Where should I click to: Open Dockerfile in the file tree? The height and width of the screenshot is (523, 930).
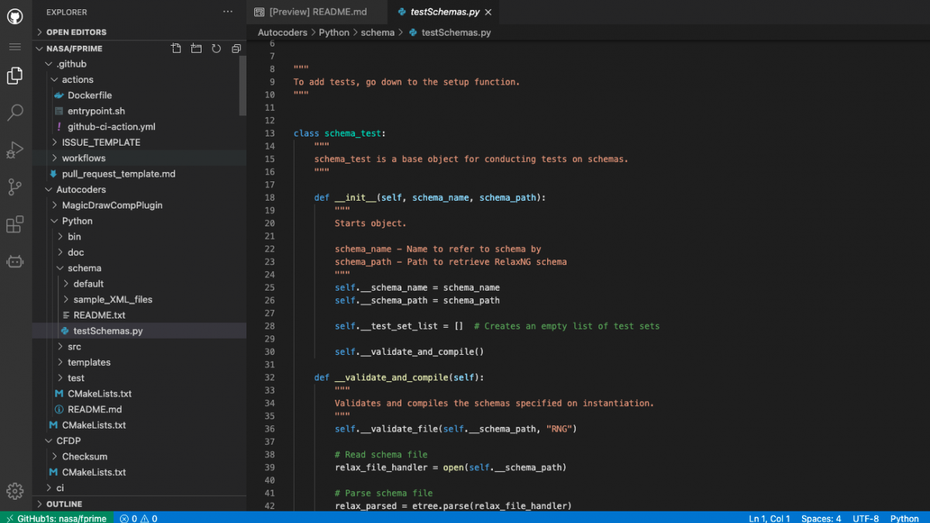coord(89,95)
